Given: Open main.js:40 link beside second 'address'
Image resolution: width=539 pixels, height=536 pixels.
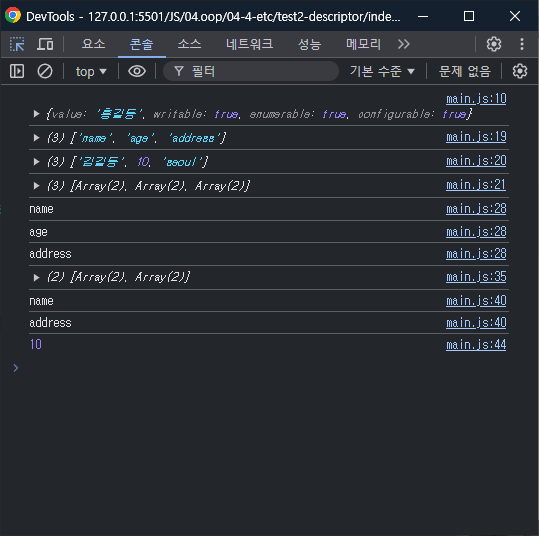Looking at the screenshot, I should tap(476, 323).
